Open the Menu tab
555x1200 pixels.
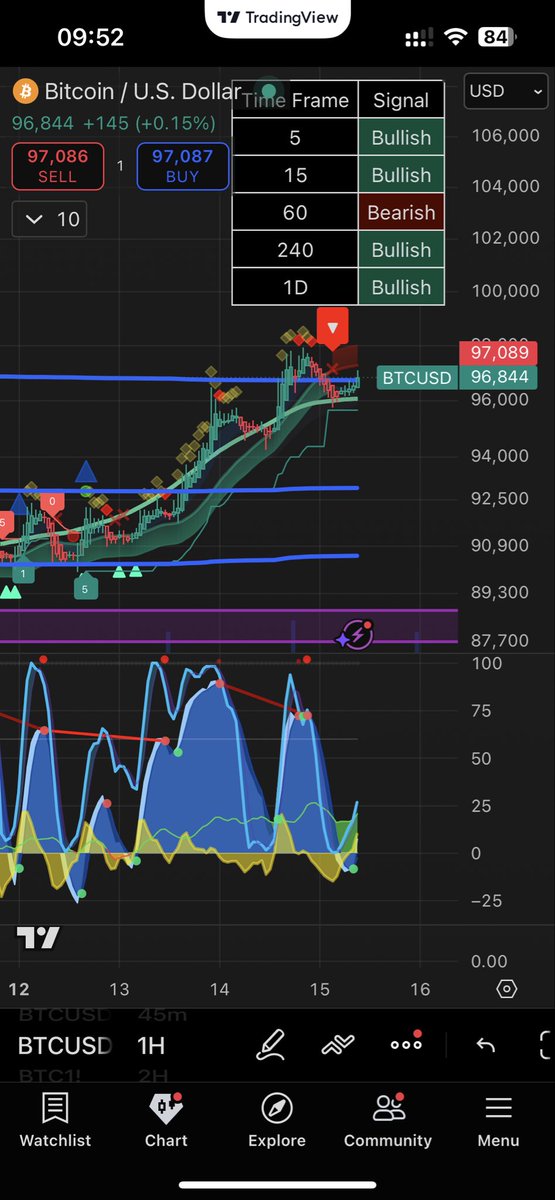click(498, 1120)
